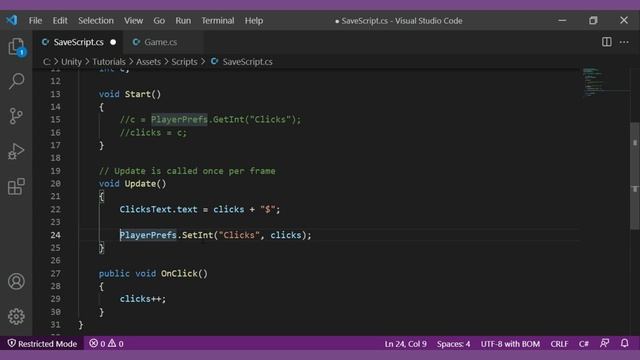This screenshot has width=640, height=360.
Task: Click line number 24 in the gutter
Action: [x=56, y=235]
